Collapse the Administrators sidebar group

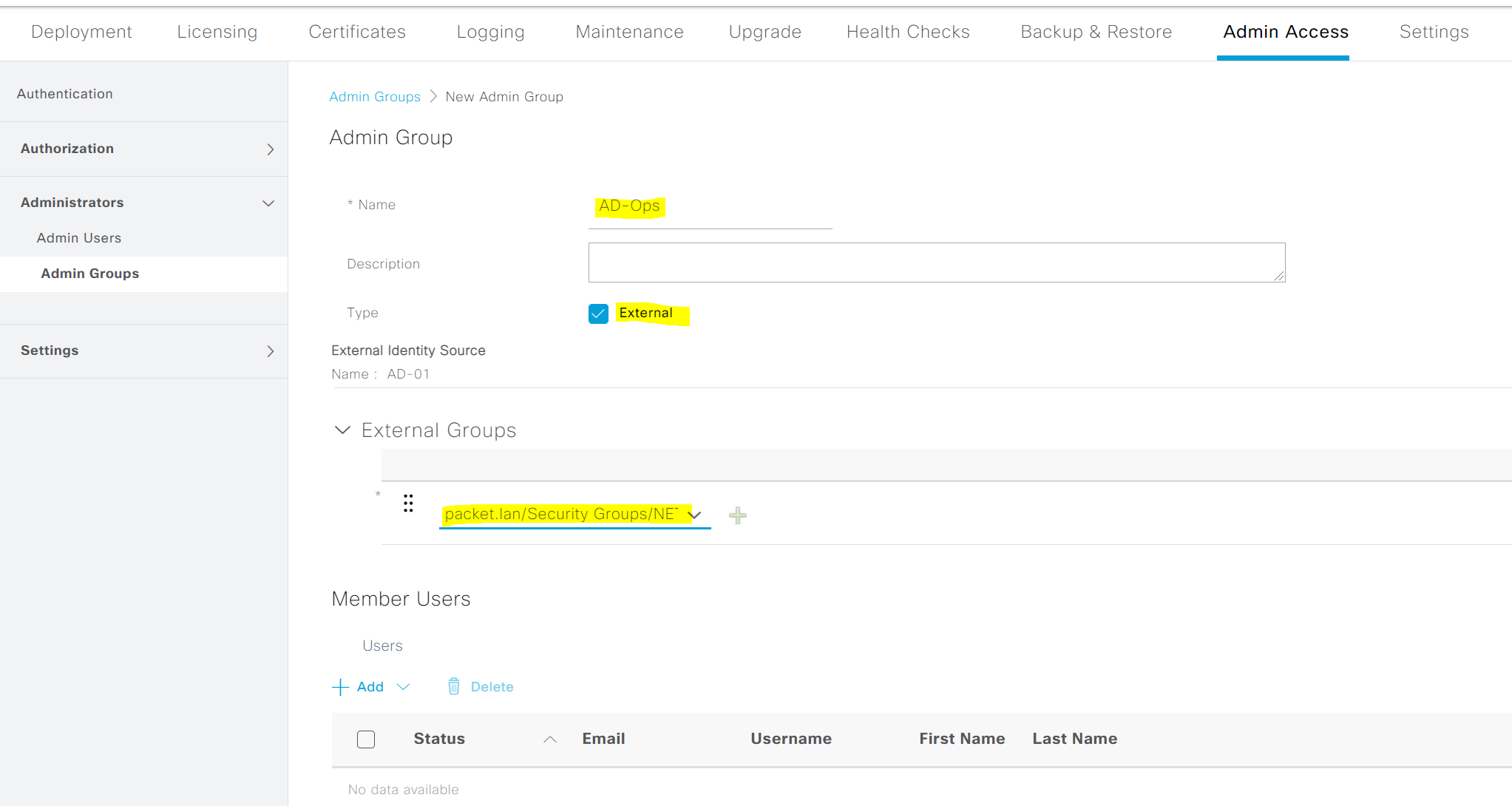[268, 203]
